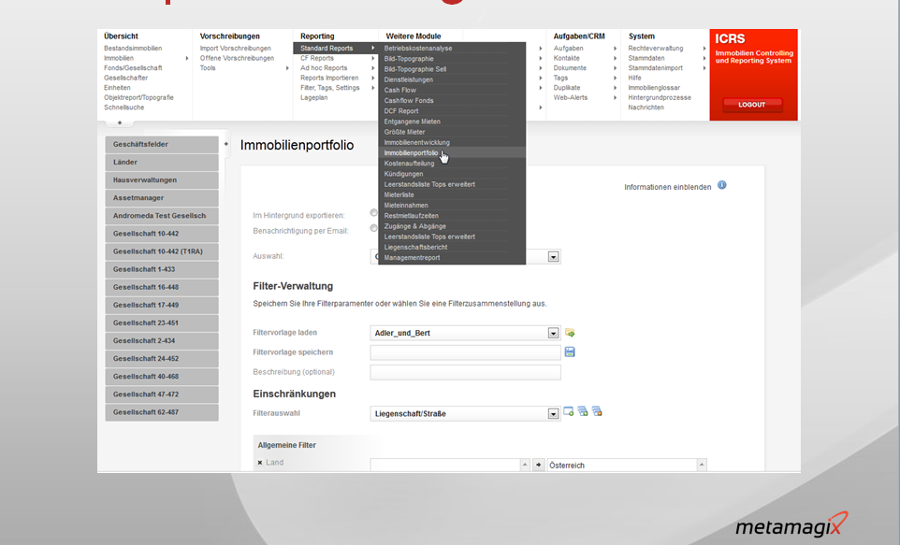Select the Cash Flow report

tap(400, 90)
